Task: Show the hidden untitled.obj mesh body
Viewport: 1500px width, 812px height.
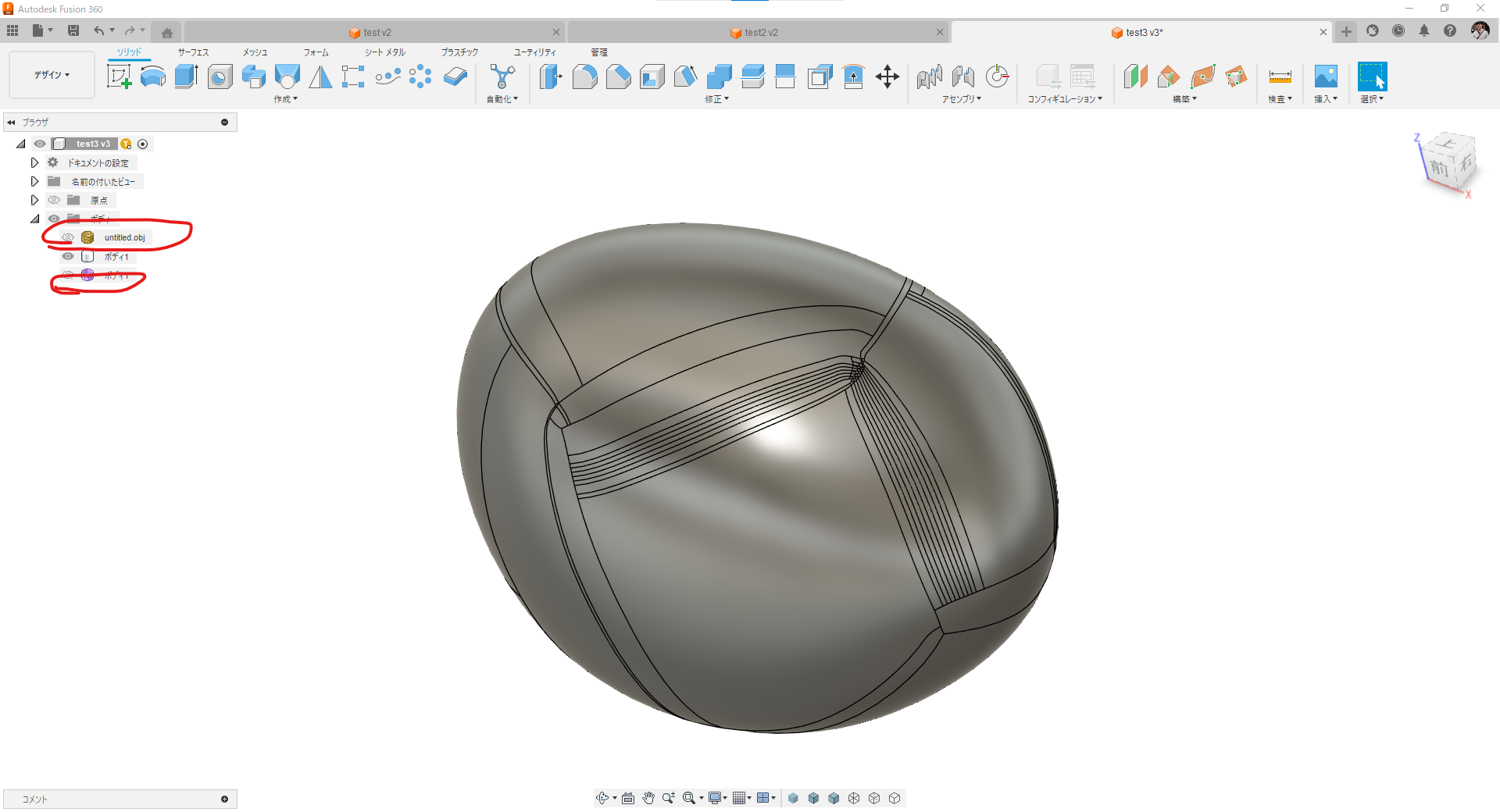Action: (68, 237)
